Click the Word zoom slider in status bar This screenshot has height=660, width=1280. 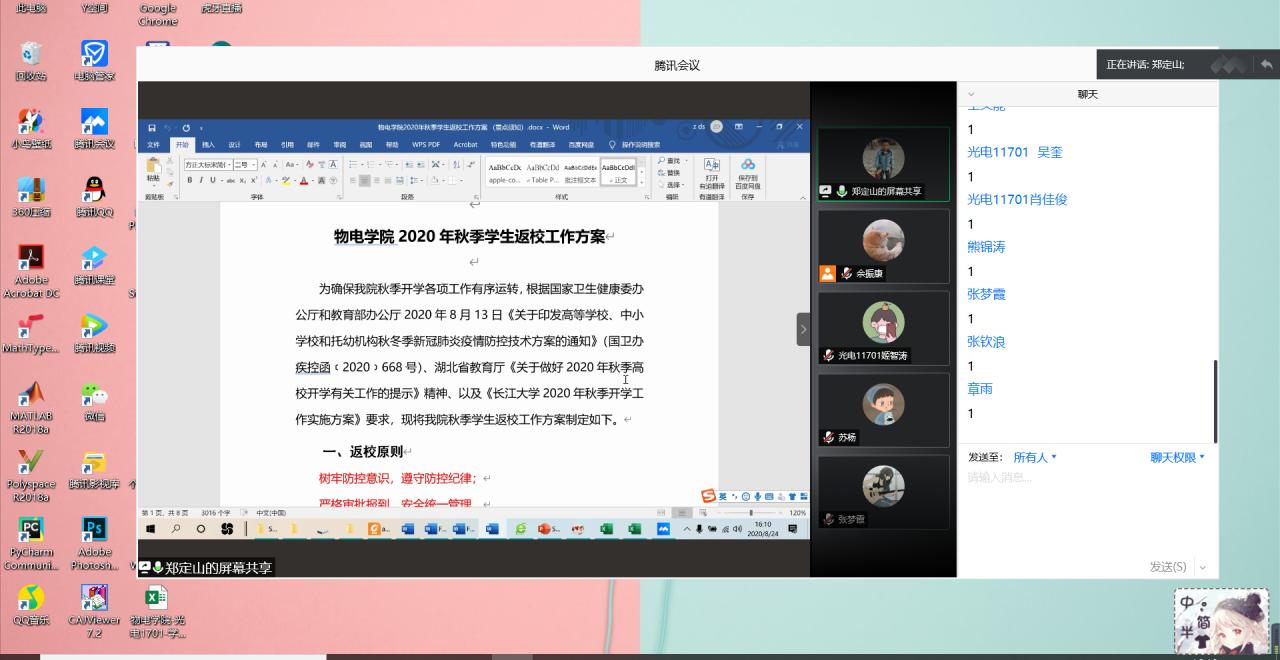751,513
